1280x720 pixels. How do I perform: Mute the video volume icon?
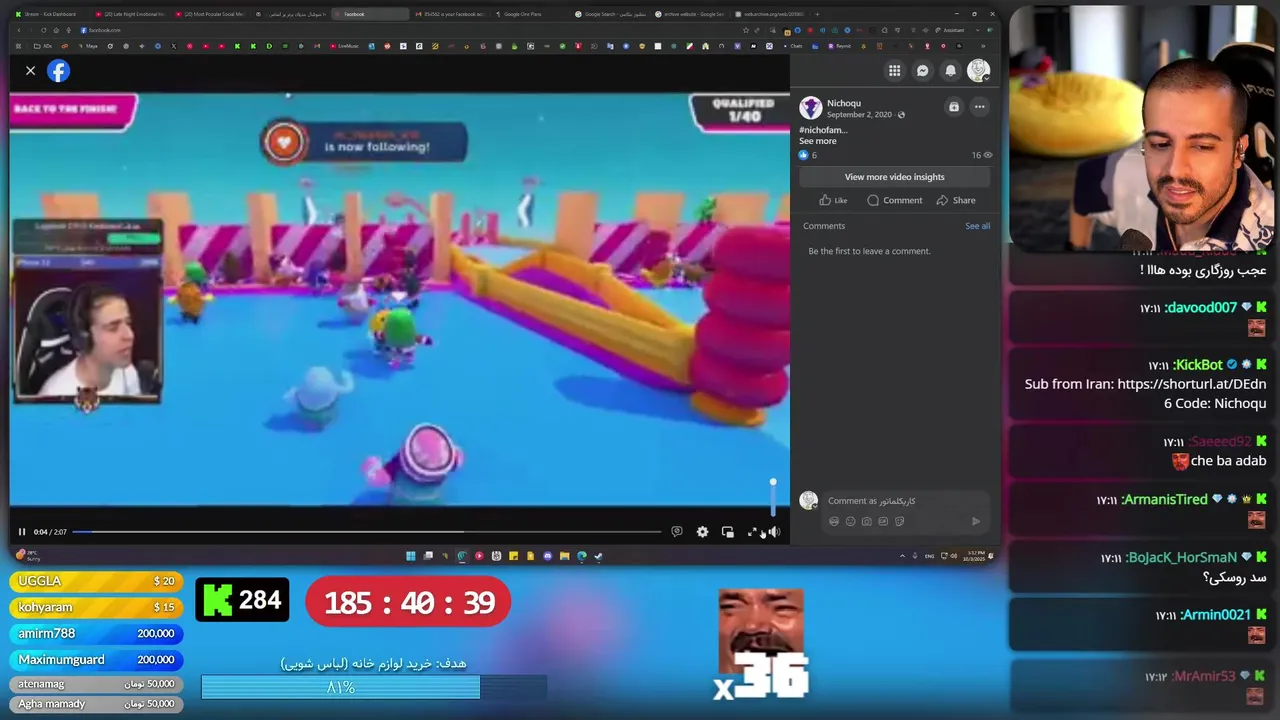pyautogui.click(x=773, y=532)
